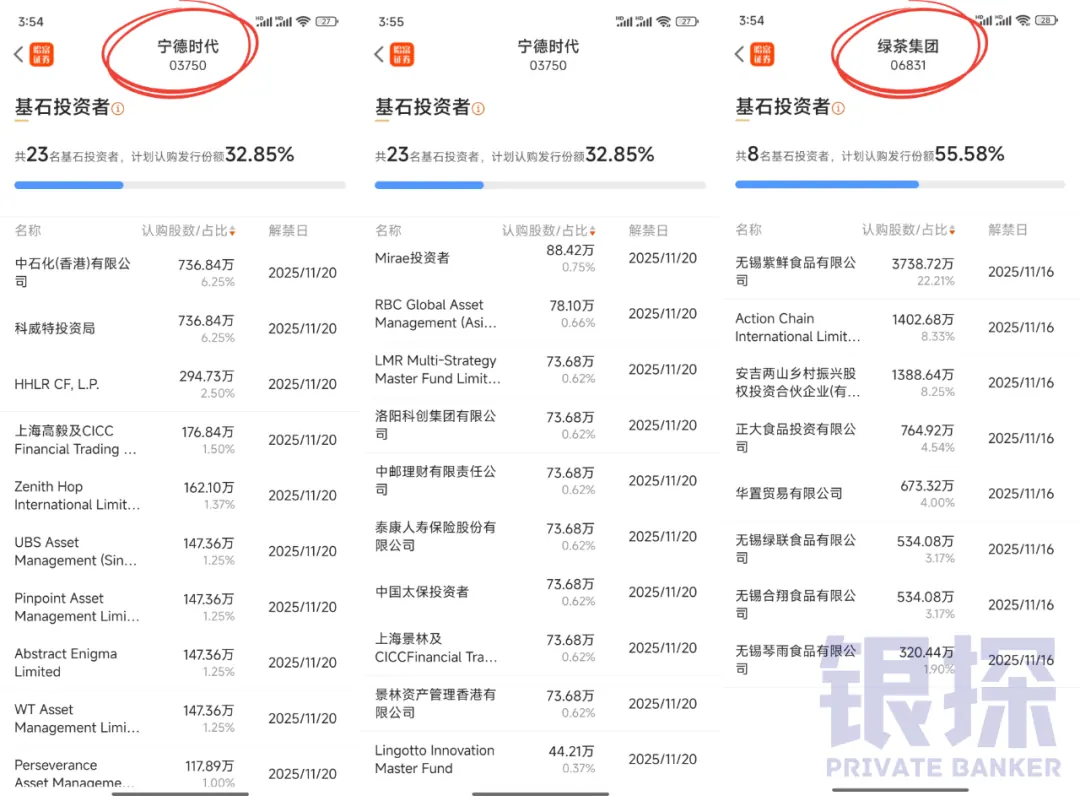Screen dimensions: 1080x801
Task: Open the 中石化(香港)有限公司 investor row
Action: (x=180, y=273)
